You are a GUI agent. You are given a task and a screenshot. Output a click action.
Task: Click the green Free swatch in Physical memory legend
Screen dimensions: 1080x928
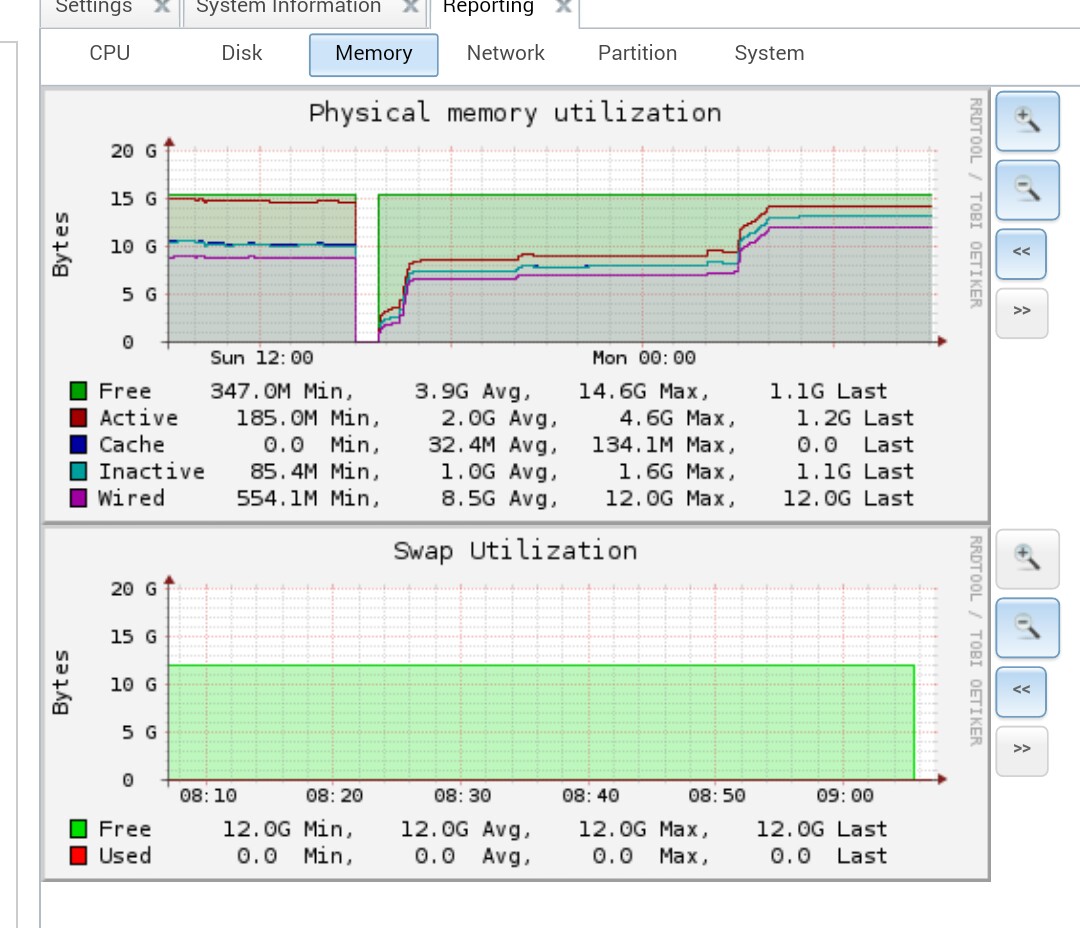click(79, 391)
